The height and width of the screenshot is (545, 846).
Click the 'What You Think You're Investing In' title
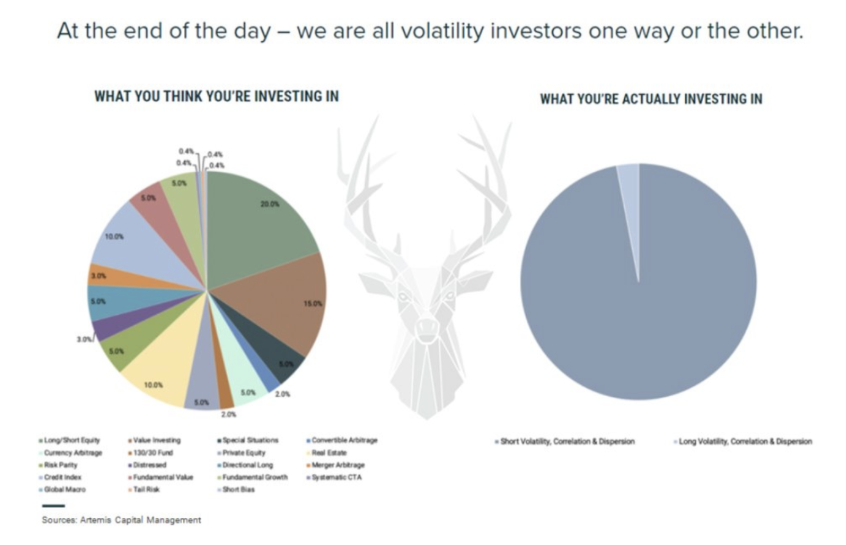(x=216, y=96)
